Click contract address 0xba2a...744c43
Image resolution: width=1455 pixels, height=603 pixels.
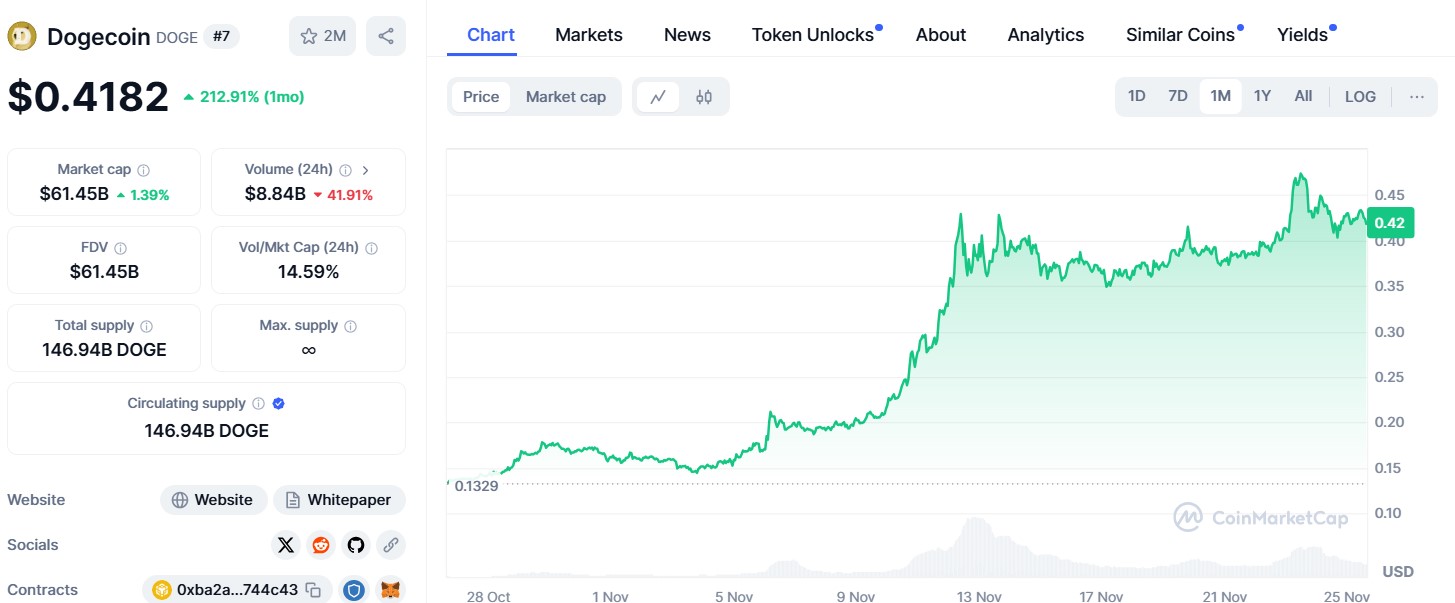236,590
